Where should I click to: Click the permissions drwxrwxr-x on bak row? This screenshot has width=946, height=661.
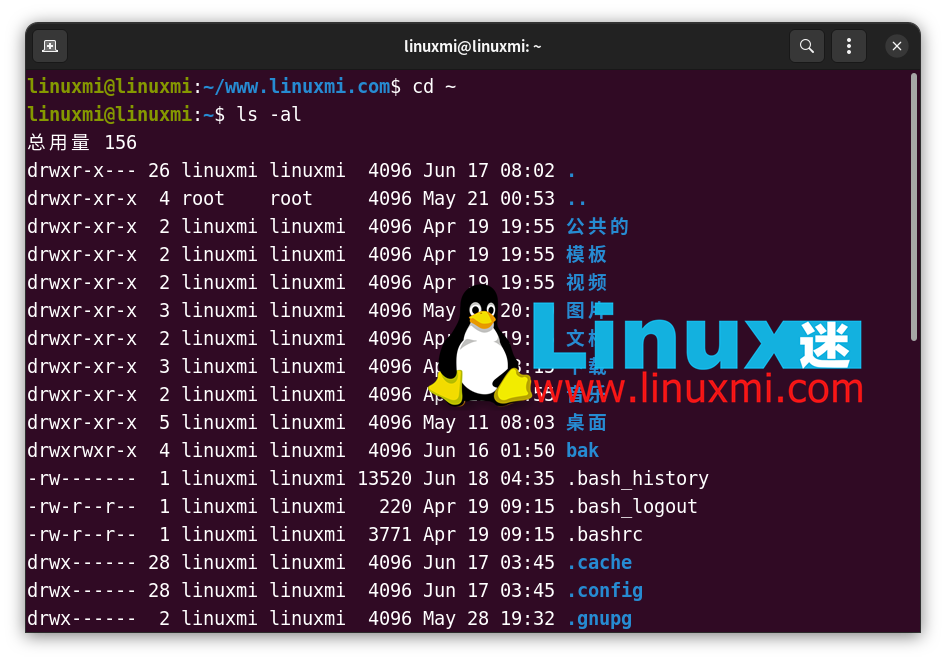82,450
